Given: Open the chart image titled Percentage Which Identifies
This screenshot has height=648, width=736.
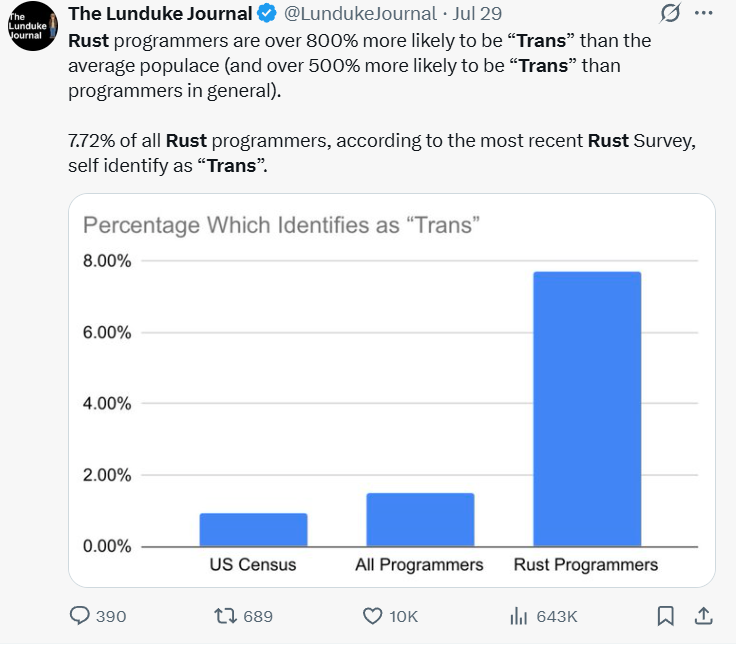Looking at the screenshot, I should click(392, 390).
